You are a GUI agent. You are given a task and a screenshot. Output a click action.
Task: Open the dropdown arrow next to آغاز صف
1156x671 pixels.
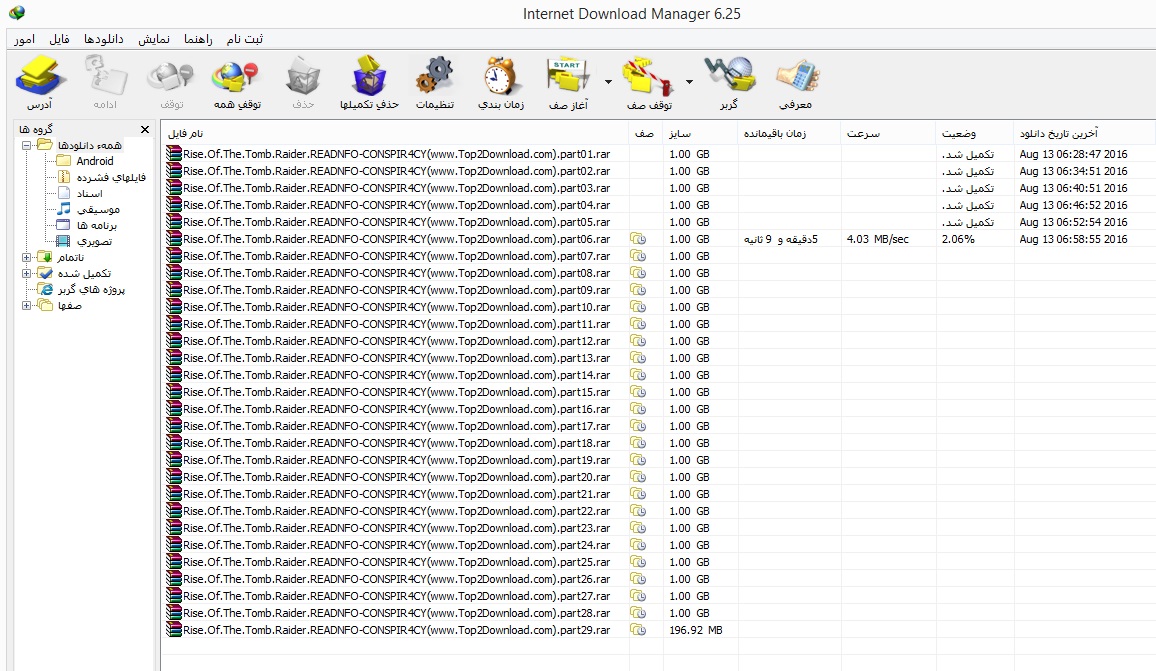click(608, 81)
